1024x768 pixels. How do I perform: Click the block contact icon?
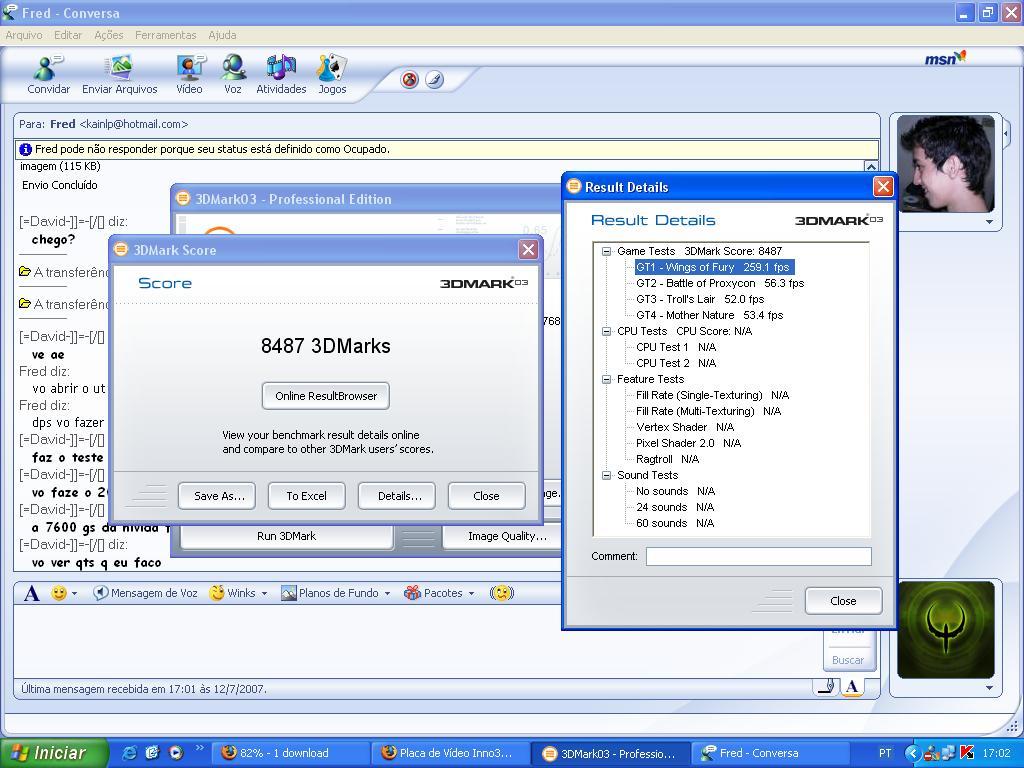(409, 80)
